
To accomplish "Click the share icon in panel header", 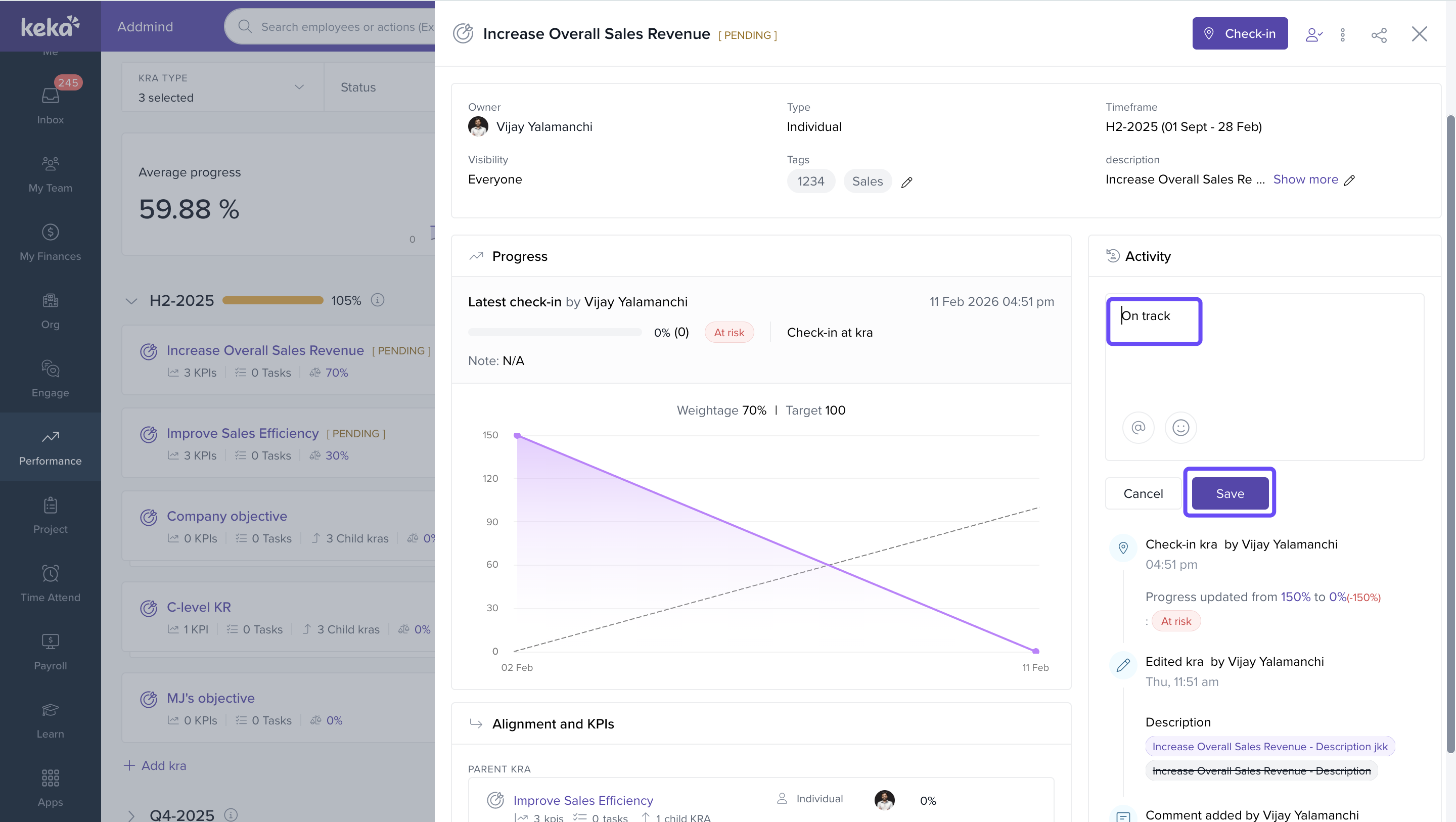I will pyautogui.click(x=1379, y=34).
